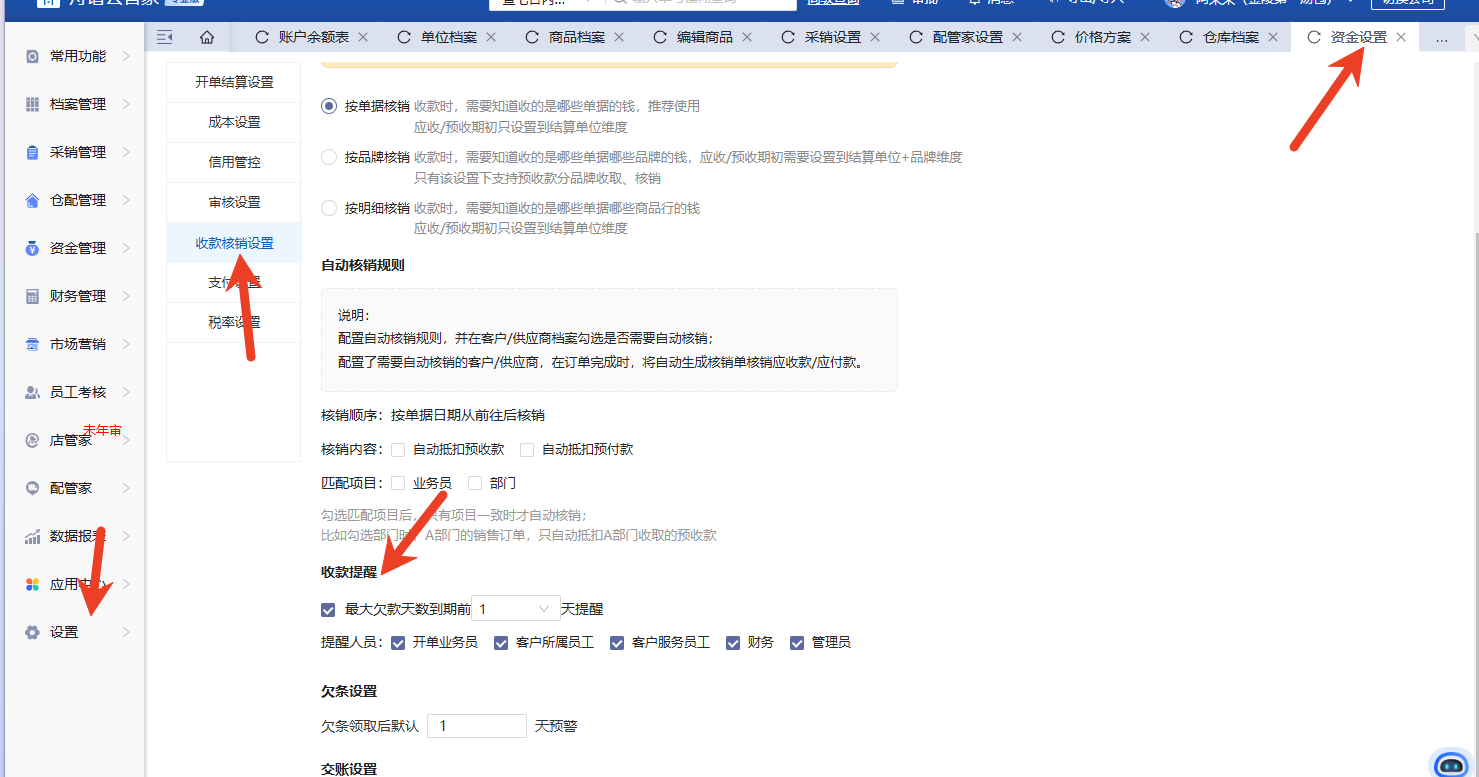Viewport: 1479px width, 777px height.
Task: Click the 欠条 warning days input field
Action: click(476, 726)
